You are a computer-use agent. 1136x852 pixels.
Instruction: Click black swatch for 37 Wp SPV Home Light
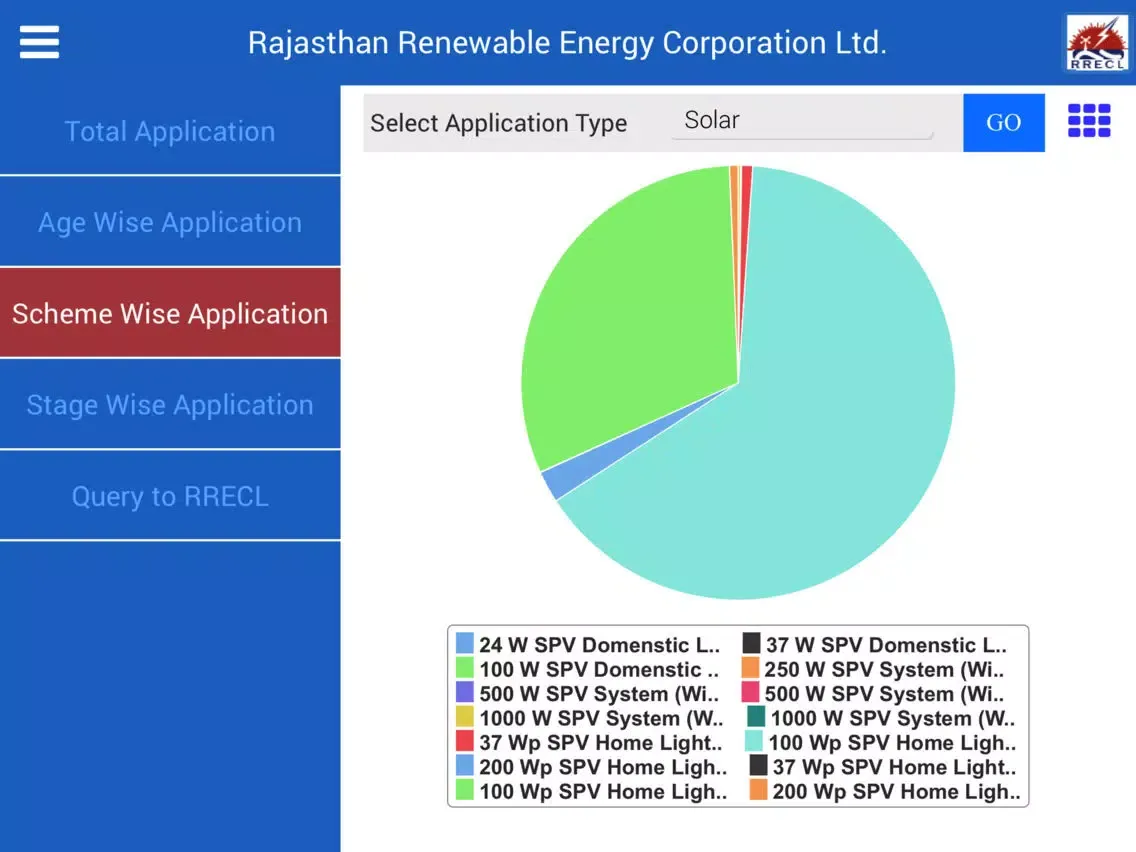[x=759, y=766]
